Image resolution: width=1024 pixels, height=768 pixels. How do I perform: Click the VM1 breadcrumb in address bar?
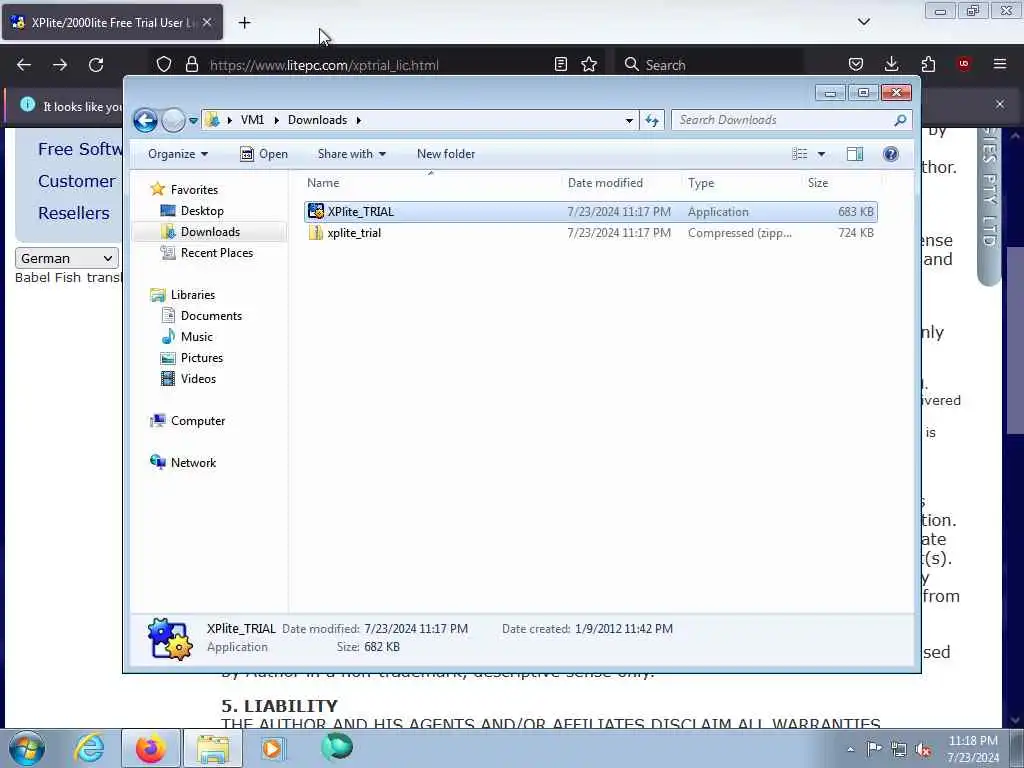pyautogui.click(x=252, y=120)
